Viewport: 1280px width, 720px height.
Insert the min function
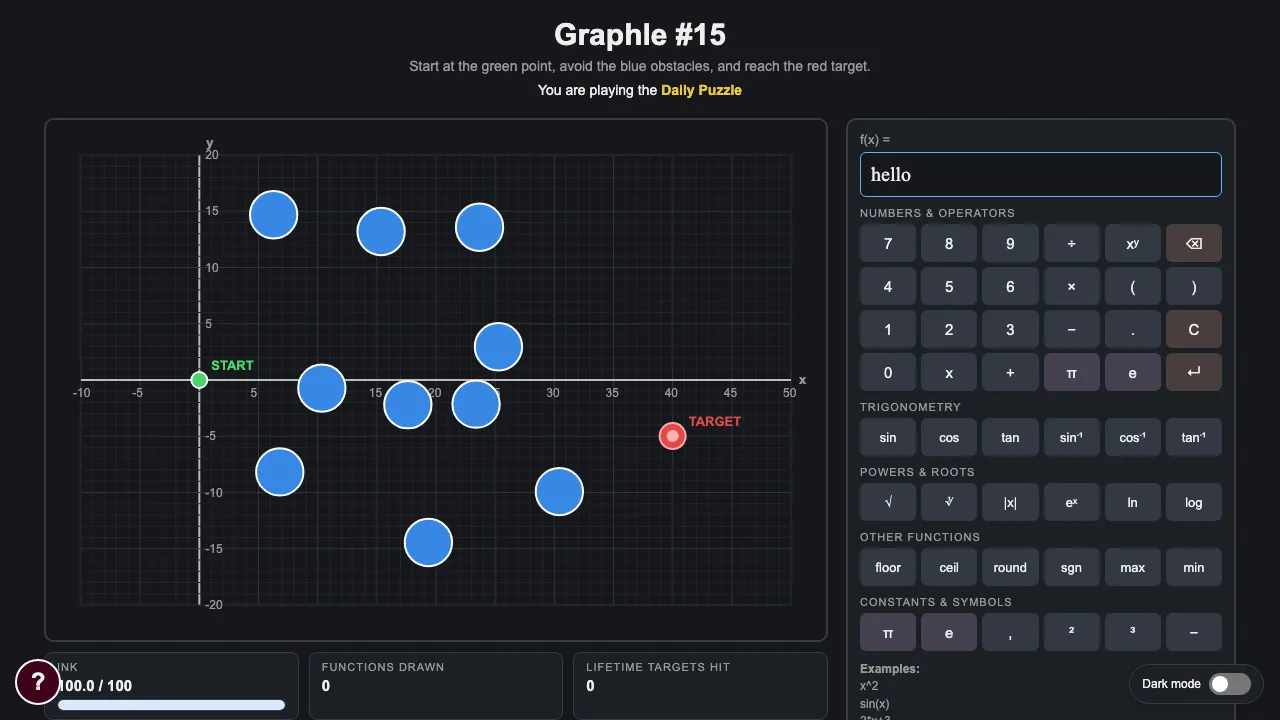(x=1193, y=567)
